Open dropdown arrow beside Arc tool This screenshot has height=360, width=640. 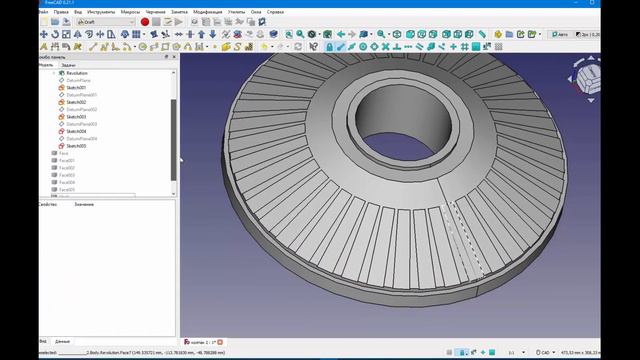coord(135,47)
